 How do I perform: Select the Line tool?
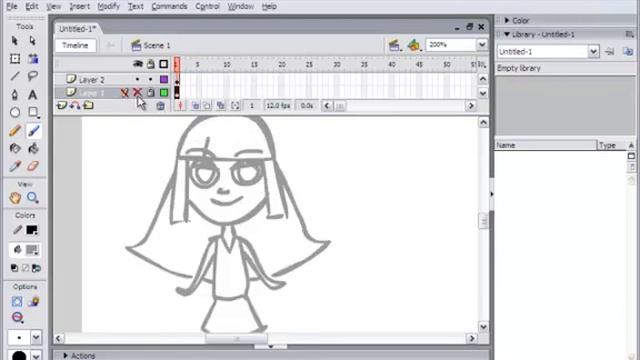(15, 76)
